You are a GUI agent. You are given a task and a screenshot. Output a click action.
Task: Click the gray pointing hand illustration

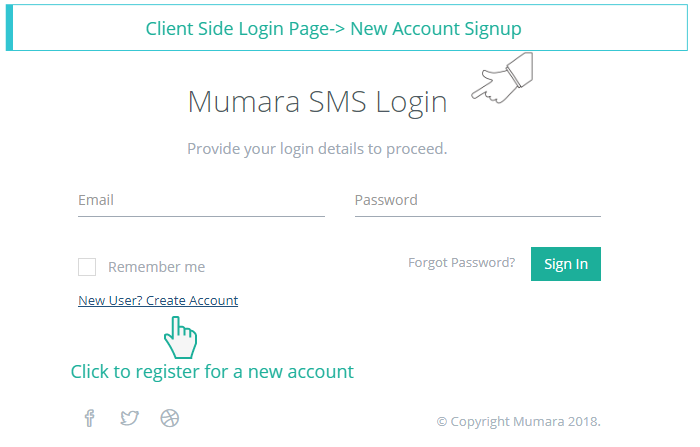(503, 80)
